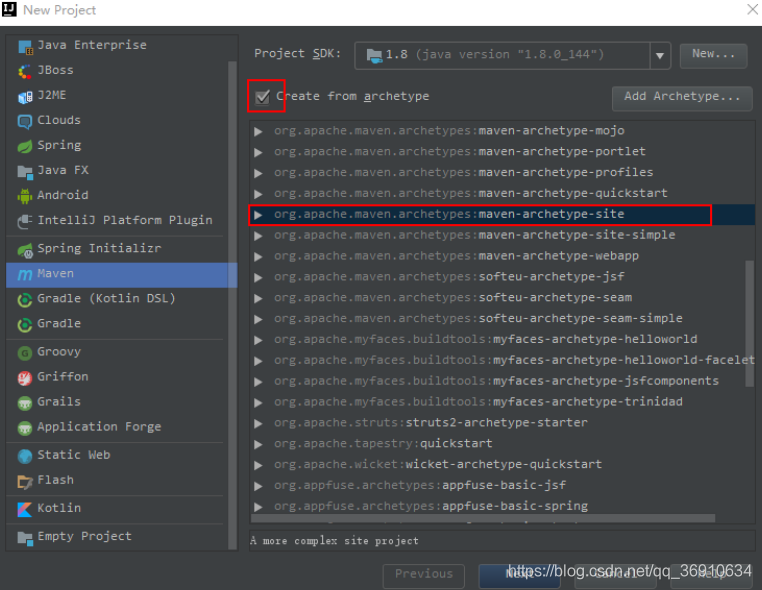Choose the Spring Initializr icon
This screenshot has height=590, width=762.
coord(25,249)
